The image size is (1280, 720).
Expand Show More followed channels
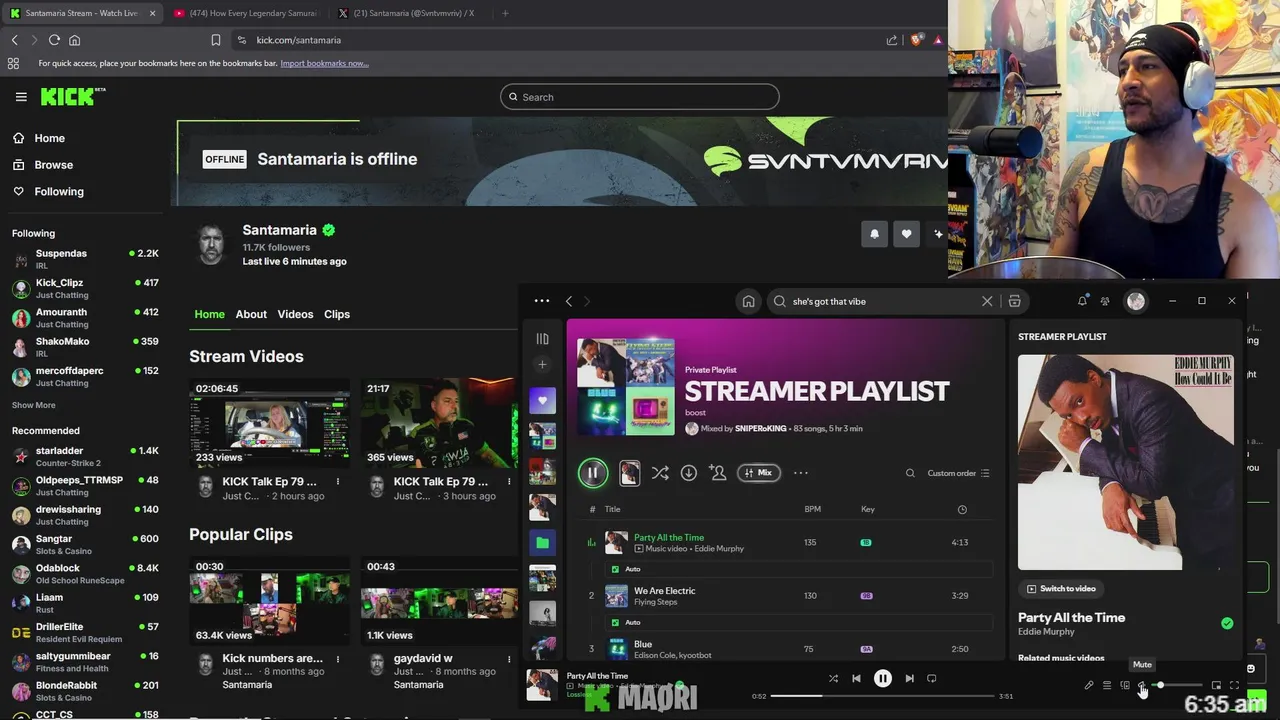point(33,405)
